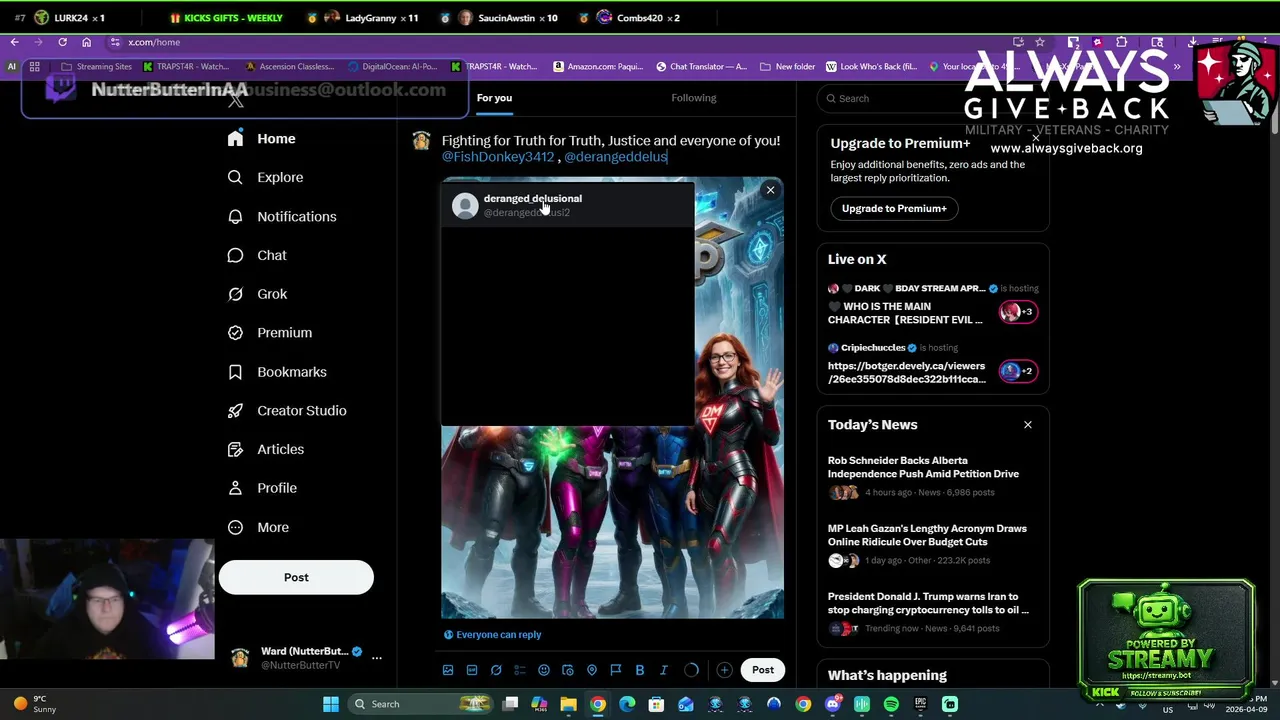Open Chat in the X sidebar

point(257,255)
